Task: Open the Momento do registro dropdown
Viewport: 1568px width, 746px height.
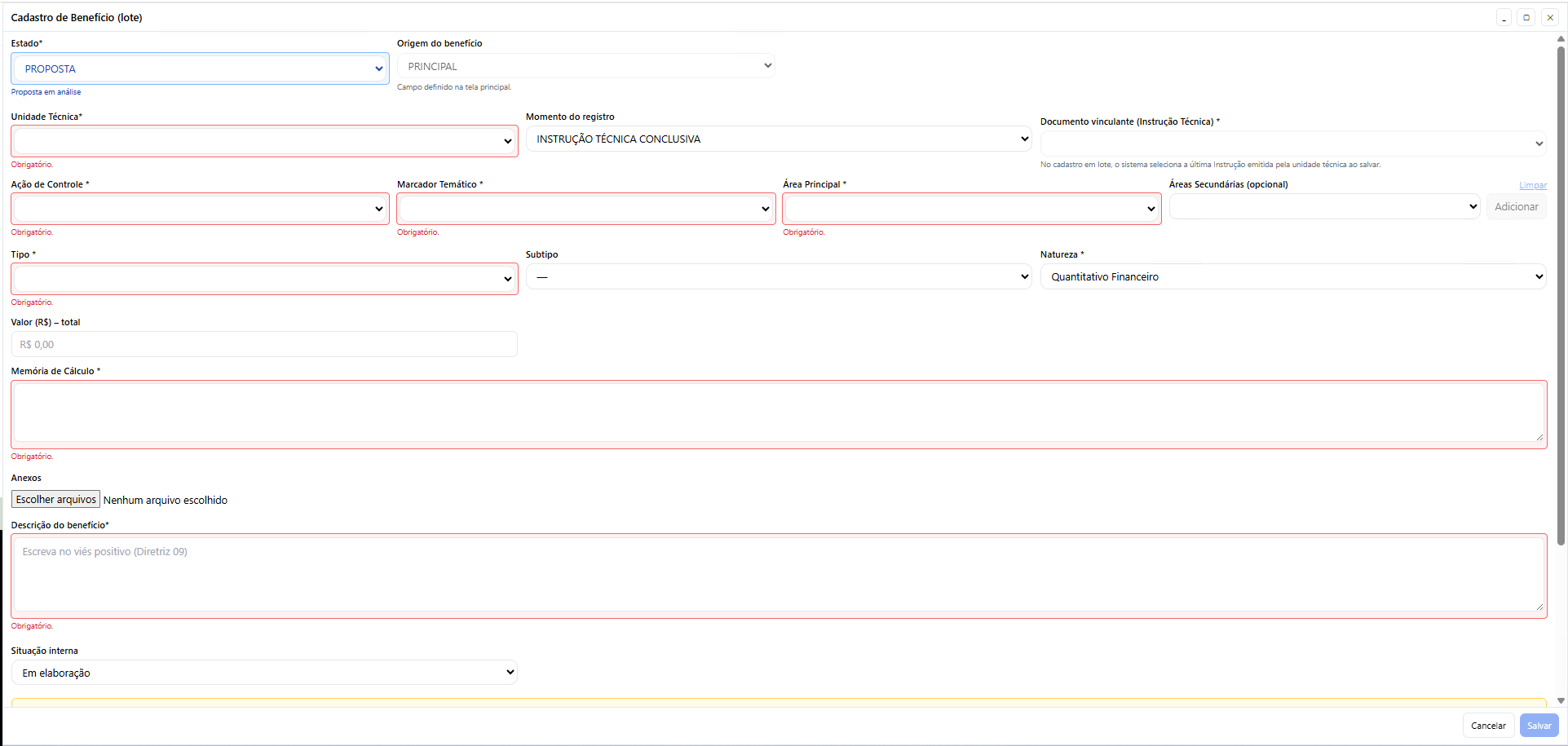Action: tap(778, 139)
